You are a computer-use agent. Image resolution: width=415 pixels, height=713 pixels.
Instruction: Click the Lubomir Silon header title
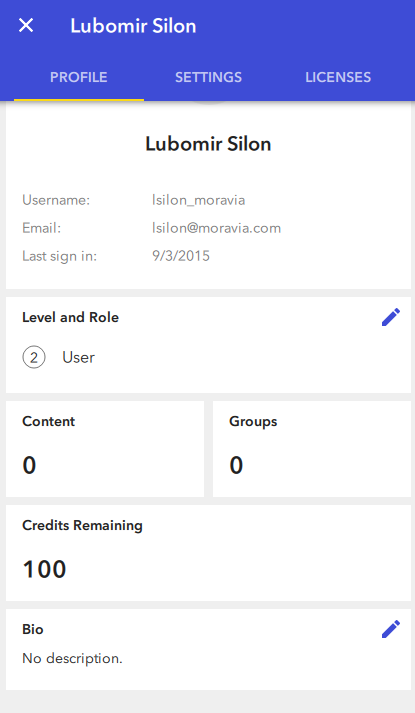pyautogui.click(x=133, y=26)
